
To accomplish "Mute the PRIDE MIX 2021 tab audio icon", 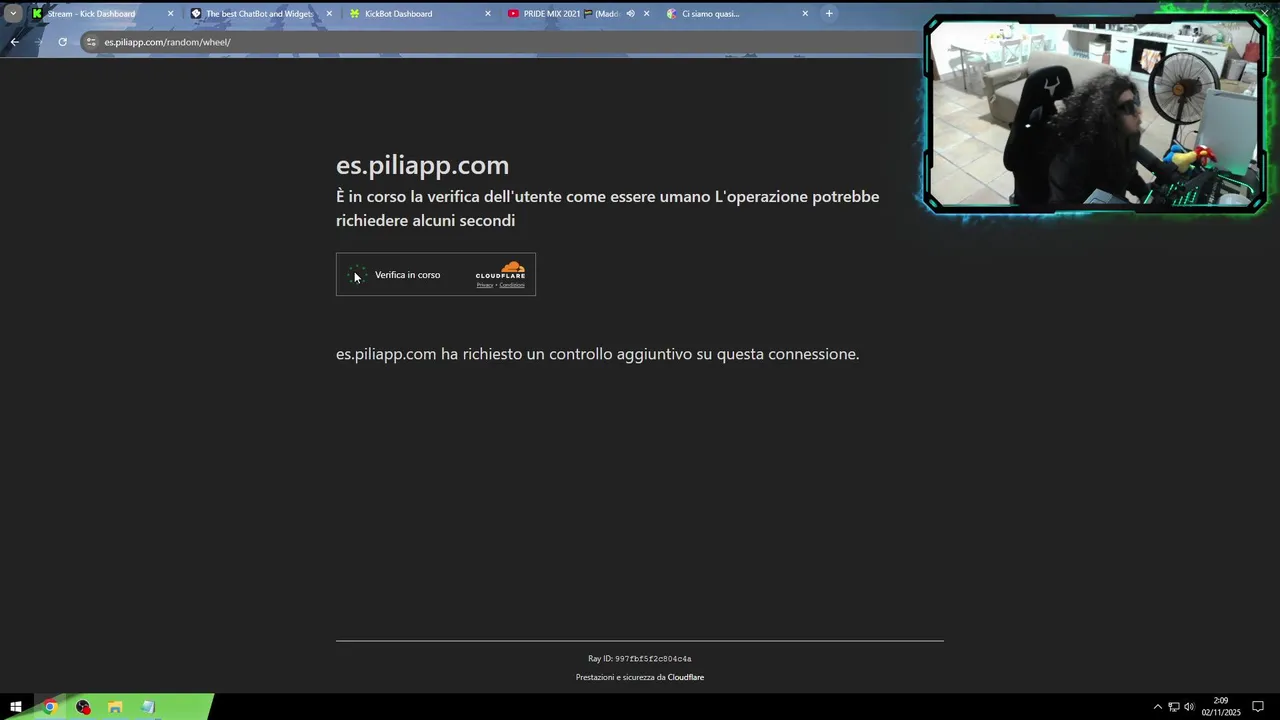I will pos(630,14).
